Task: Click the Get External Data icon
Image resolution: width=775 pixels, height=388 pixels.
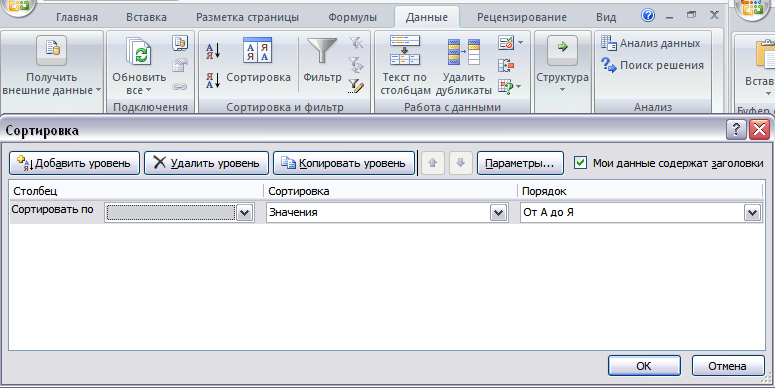Action: pos(51,50)
